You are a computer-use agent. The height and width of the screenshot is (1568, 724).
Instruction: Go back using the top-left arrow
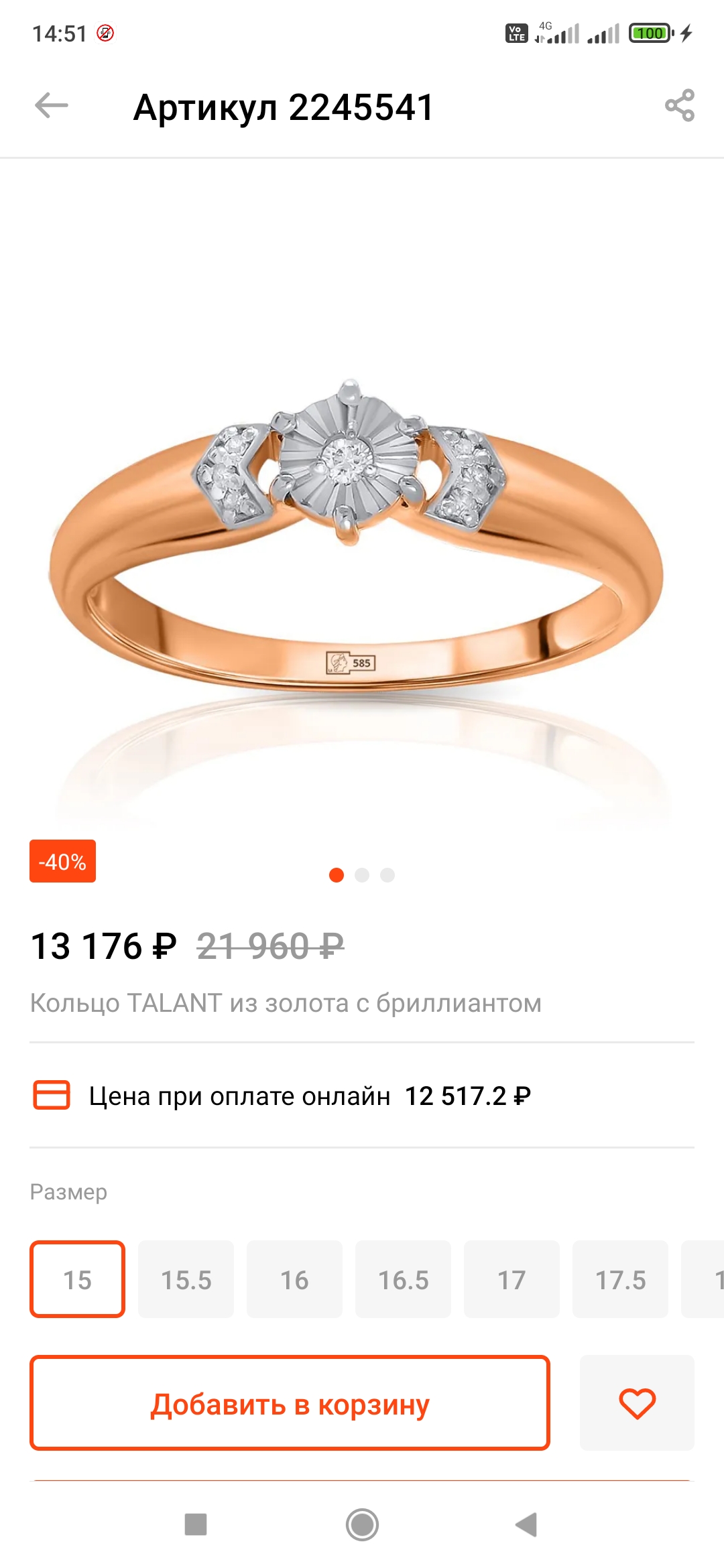pos(52,106)
